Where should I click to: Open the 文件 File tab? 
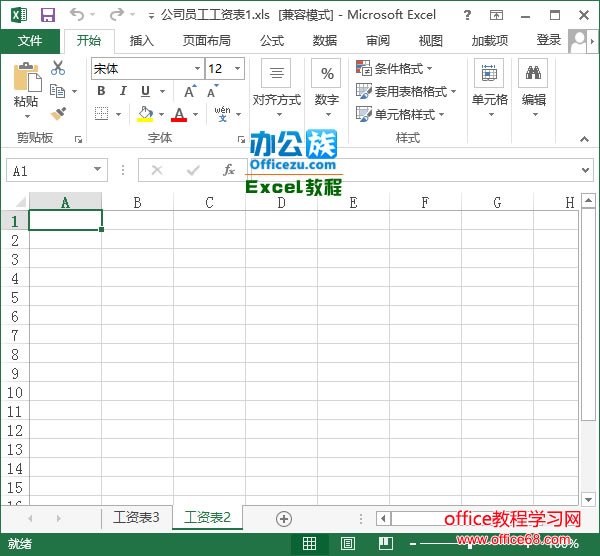(30, 41)
